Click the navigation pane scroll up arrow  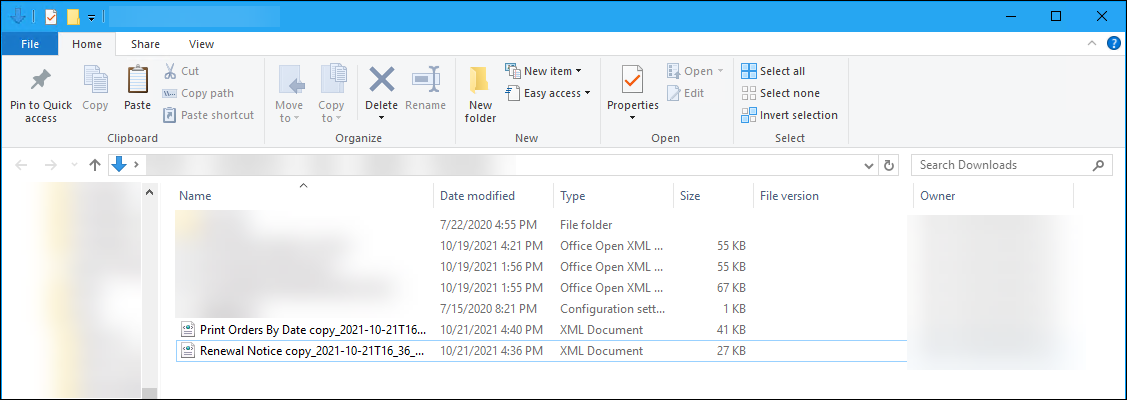click(x=149, y=192)
